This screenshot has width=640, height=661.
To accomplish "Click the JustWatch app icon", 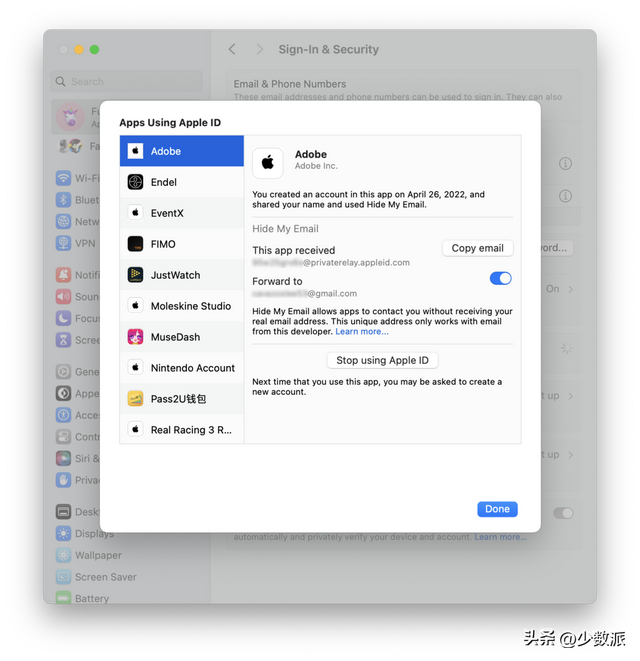I will click(135, 275).
